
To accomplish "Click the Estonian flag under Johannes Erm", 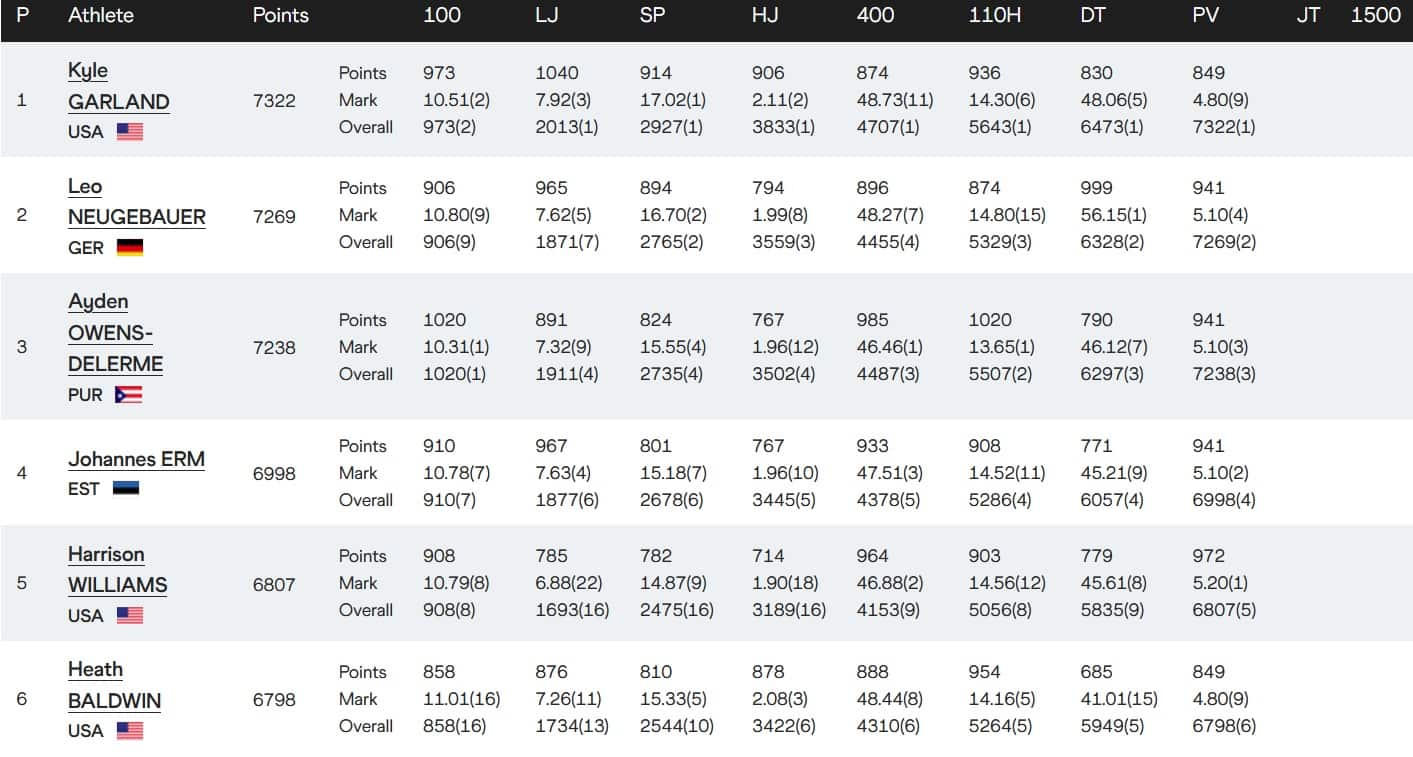I will click(x=126, y=489).
